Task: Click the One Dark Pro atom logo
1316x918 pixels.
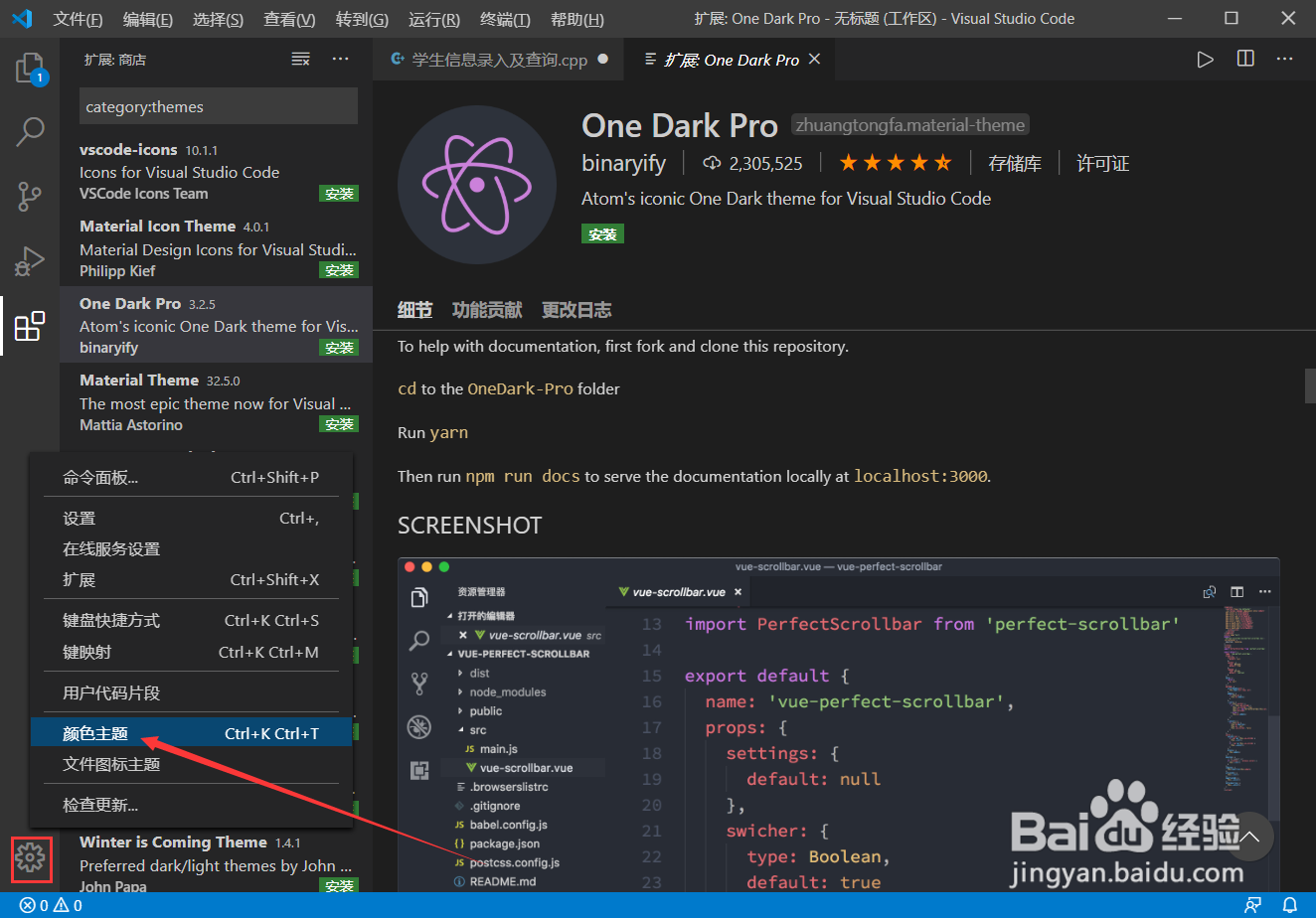Action: point(476,185)
